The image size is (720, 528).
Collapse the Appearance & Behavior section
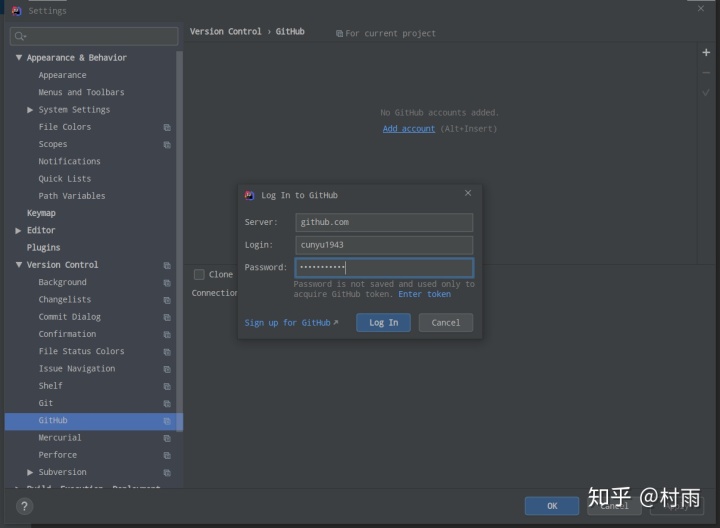(x=18, y=57)
